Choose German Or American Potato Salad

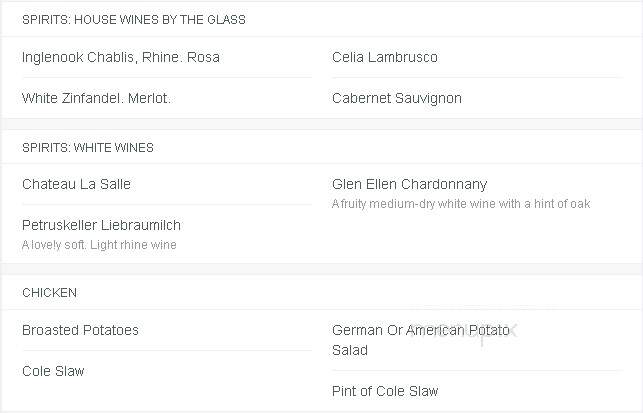[421, 340]
